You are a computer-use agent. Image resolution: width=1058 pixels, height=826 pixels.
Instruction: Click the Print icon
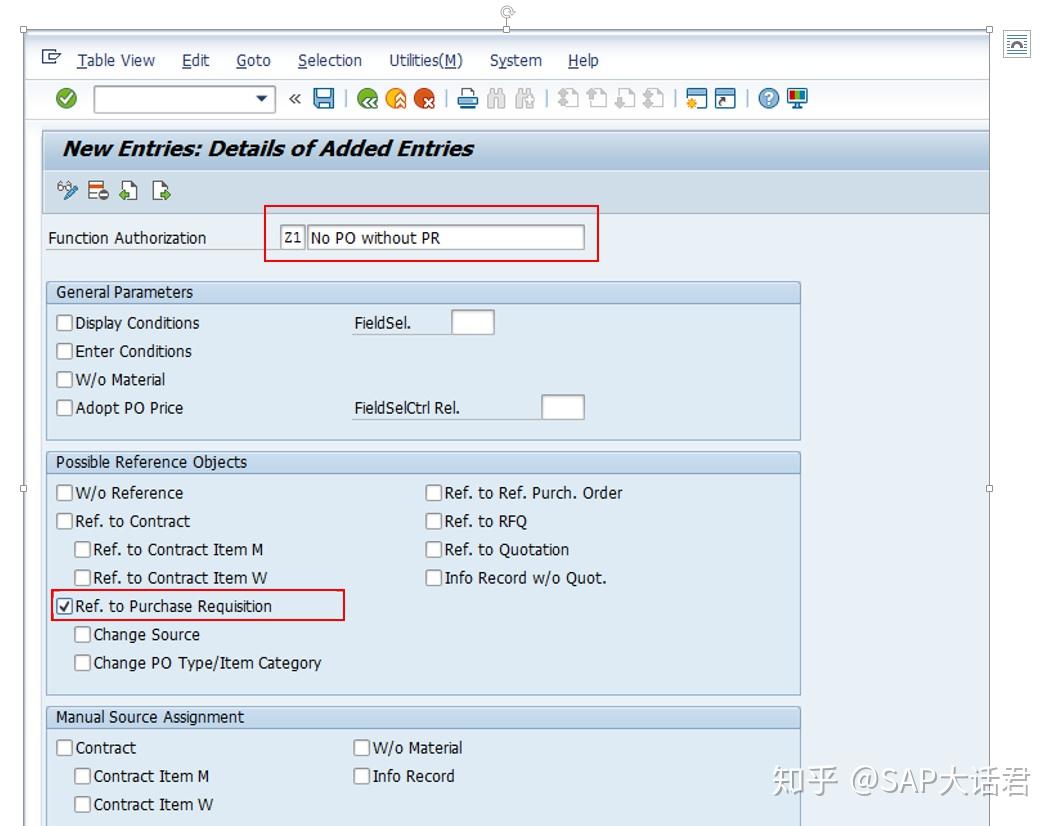467,99
